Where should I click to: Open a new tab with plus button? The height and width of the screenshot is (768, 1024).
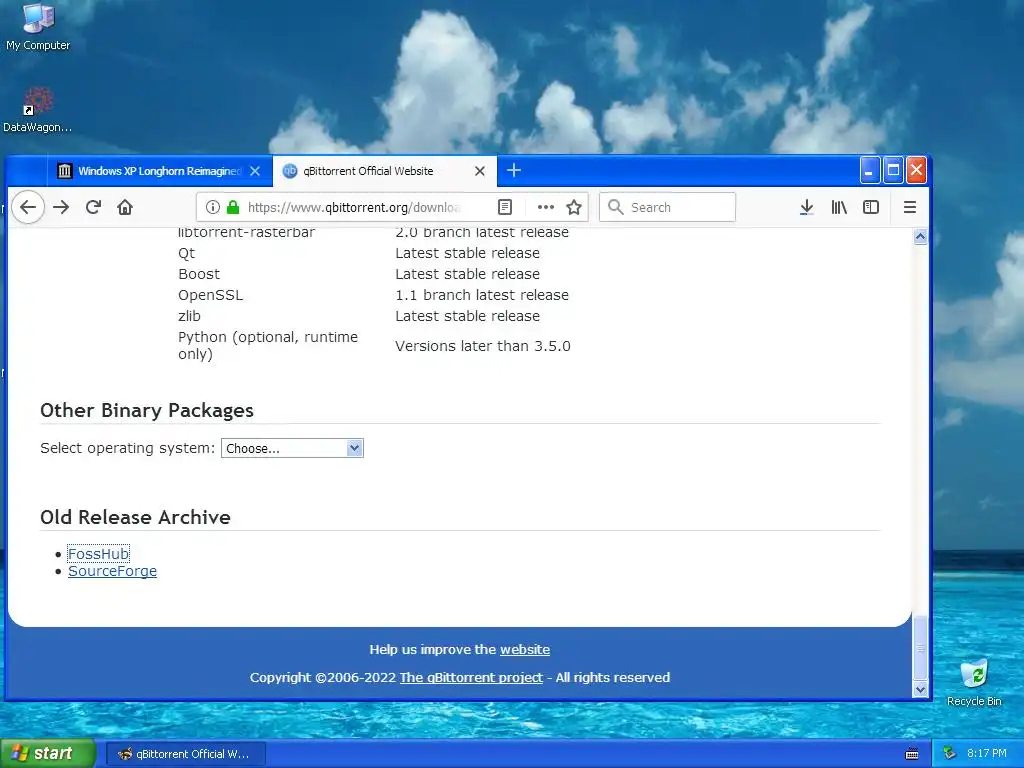pos(514,170)
